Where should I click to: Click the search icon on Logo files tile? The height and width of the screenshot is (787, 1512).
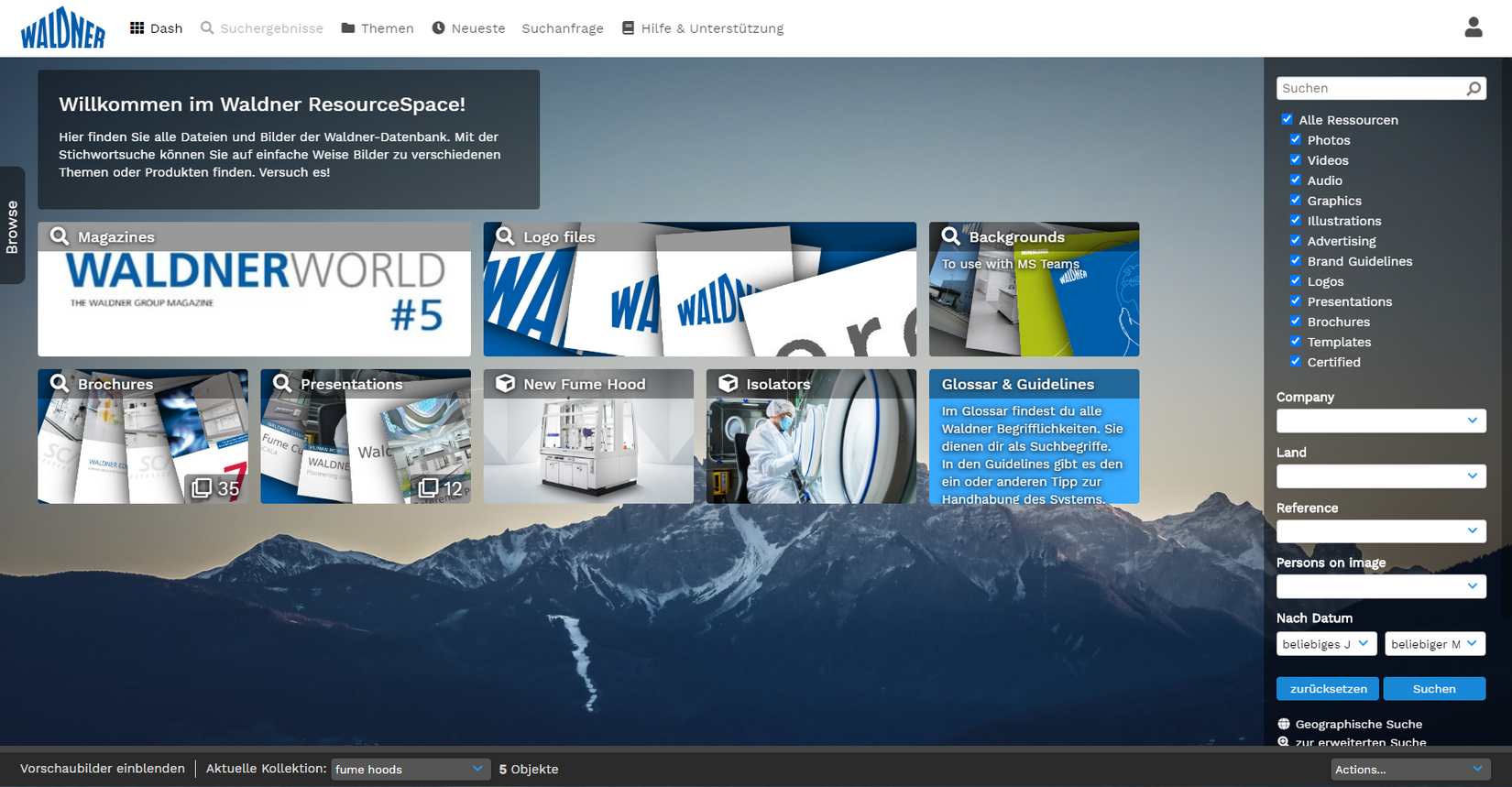pos(505,236)
